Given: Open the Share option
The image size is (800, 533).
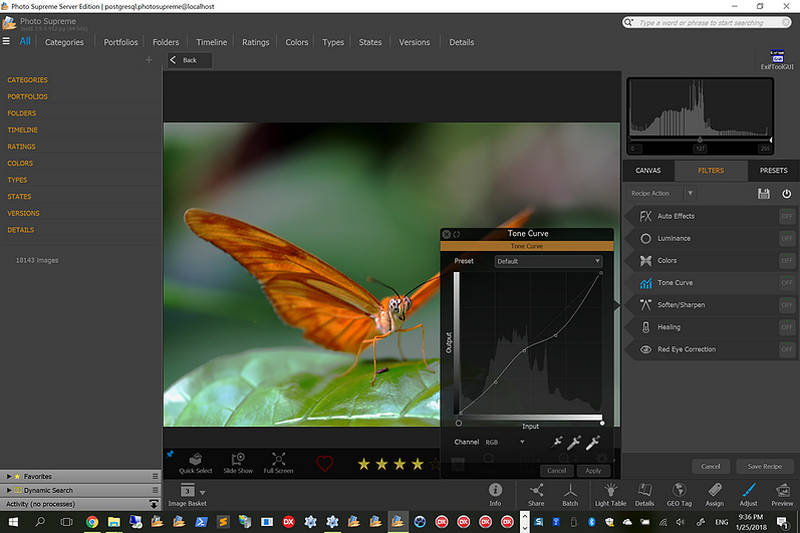Looking at the screenshot, I should pos(536,492).
